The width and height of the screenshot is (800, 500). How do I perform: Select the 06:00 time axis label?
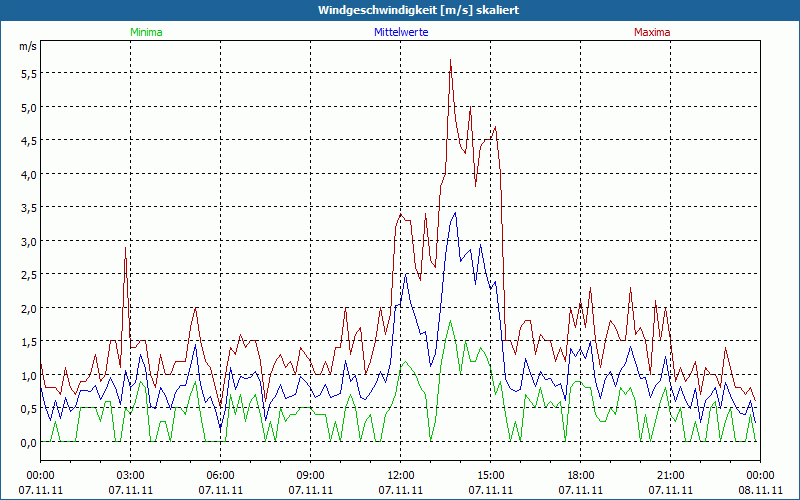220,475
